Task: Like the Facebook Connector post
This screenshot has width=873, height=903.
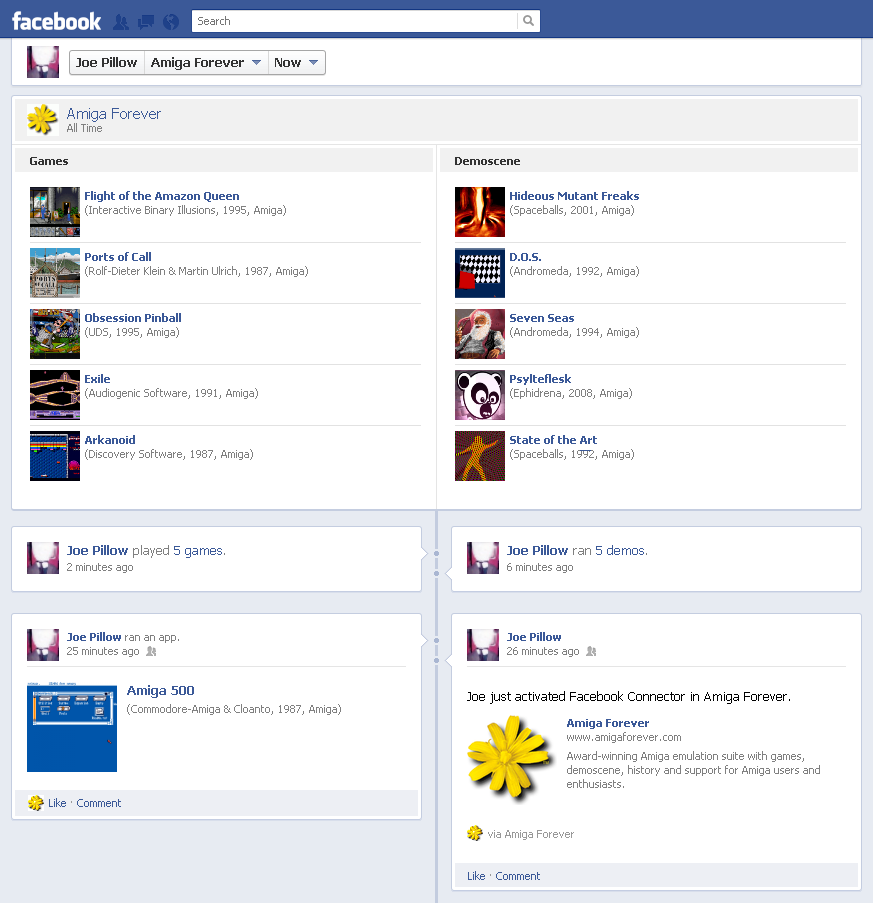Action: pos(476,876)
